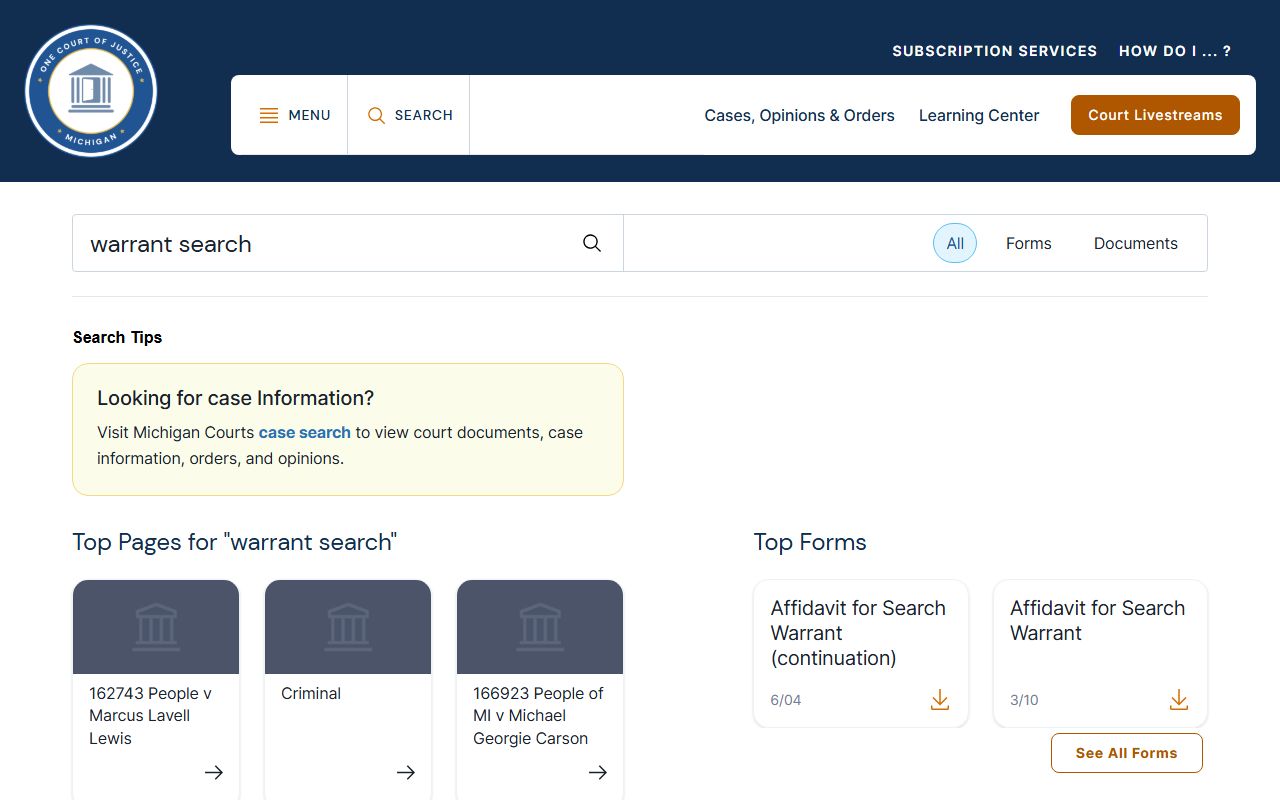Click the courthouse thumbnail above 166923 People of MI

click(x=540, y=627)
